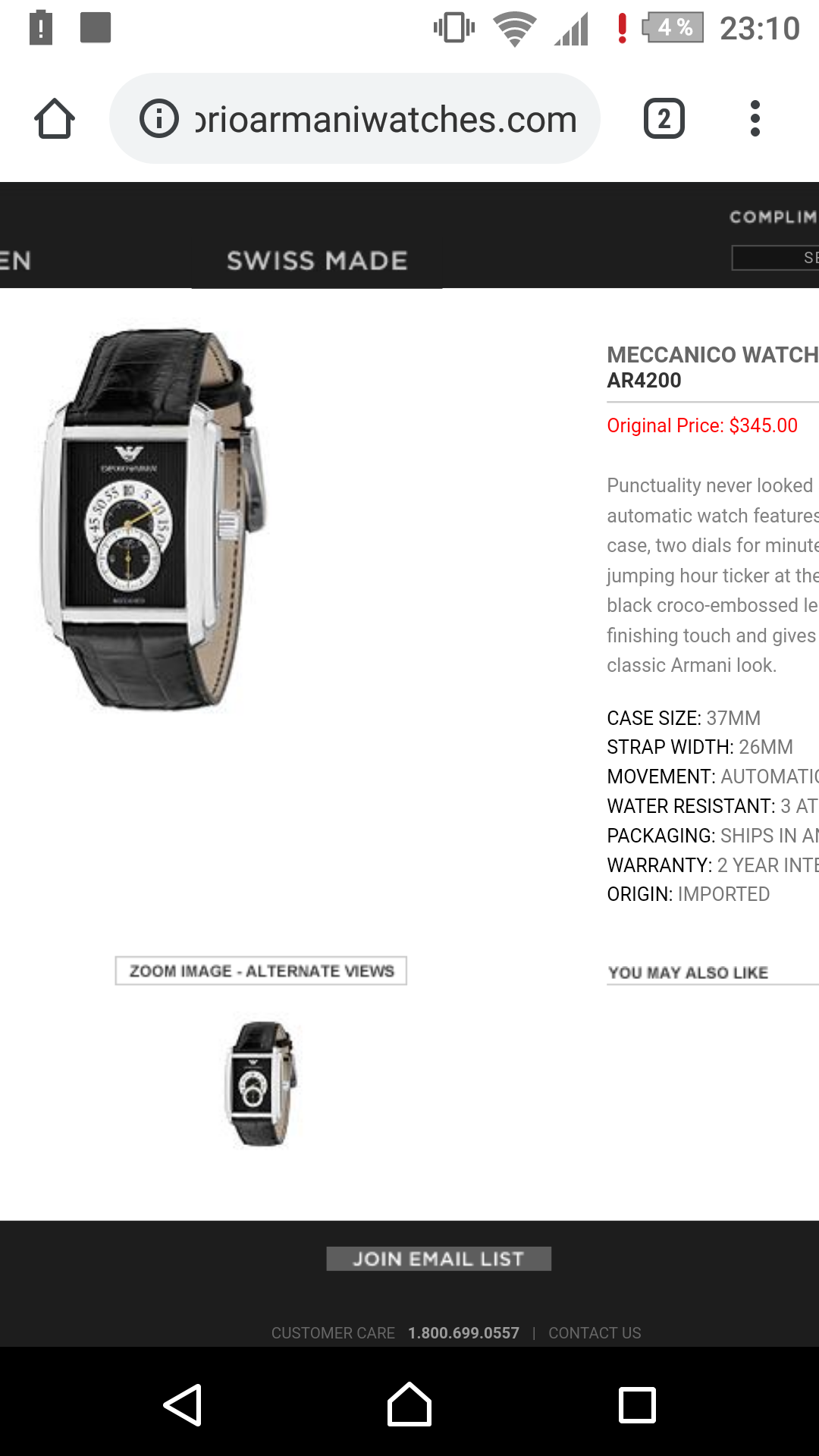This screenshot has height=1456, width=819.
Task: Select the address bar URL field
Action: (355, 119)
